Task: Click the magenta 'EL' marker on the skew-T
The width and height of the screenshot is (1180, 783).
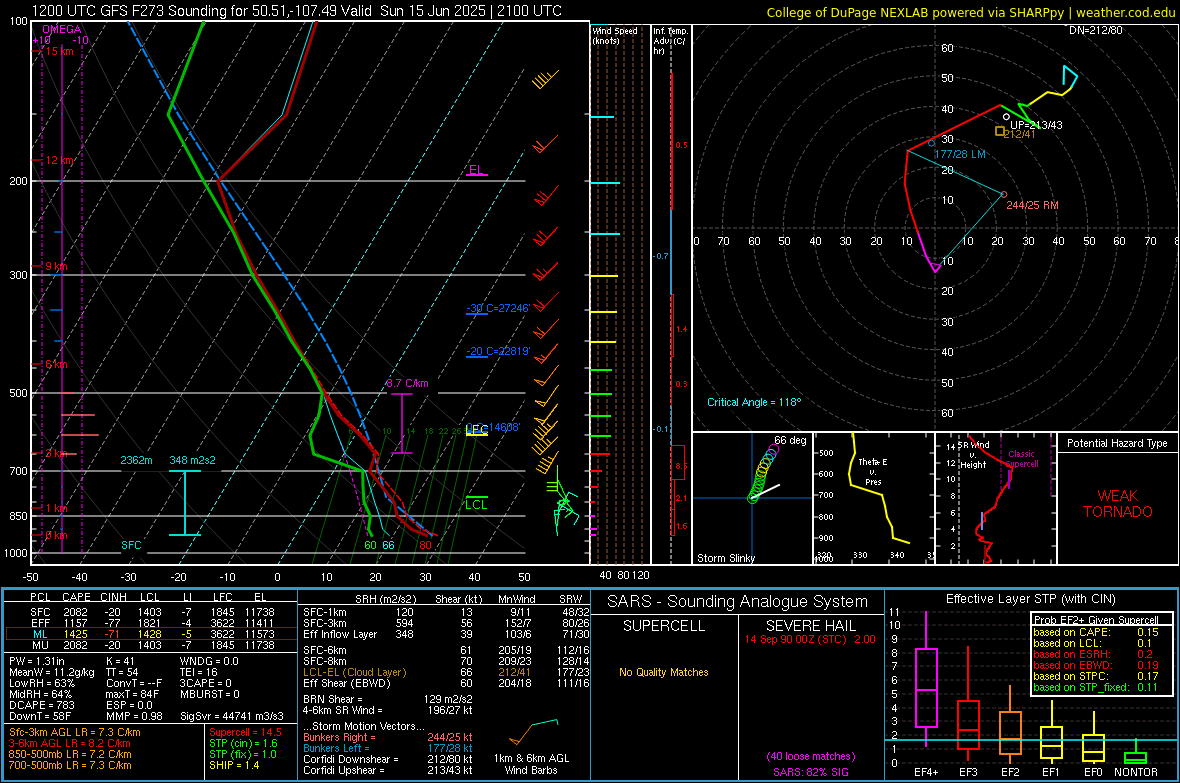Action: tap(476, 169)
